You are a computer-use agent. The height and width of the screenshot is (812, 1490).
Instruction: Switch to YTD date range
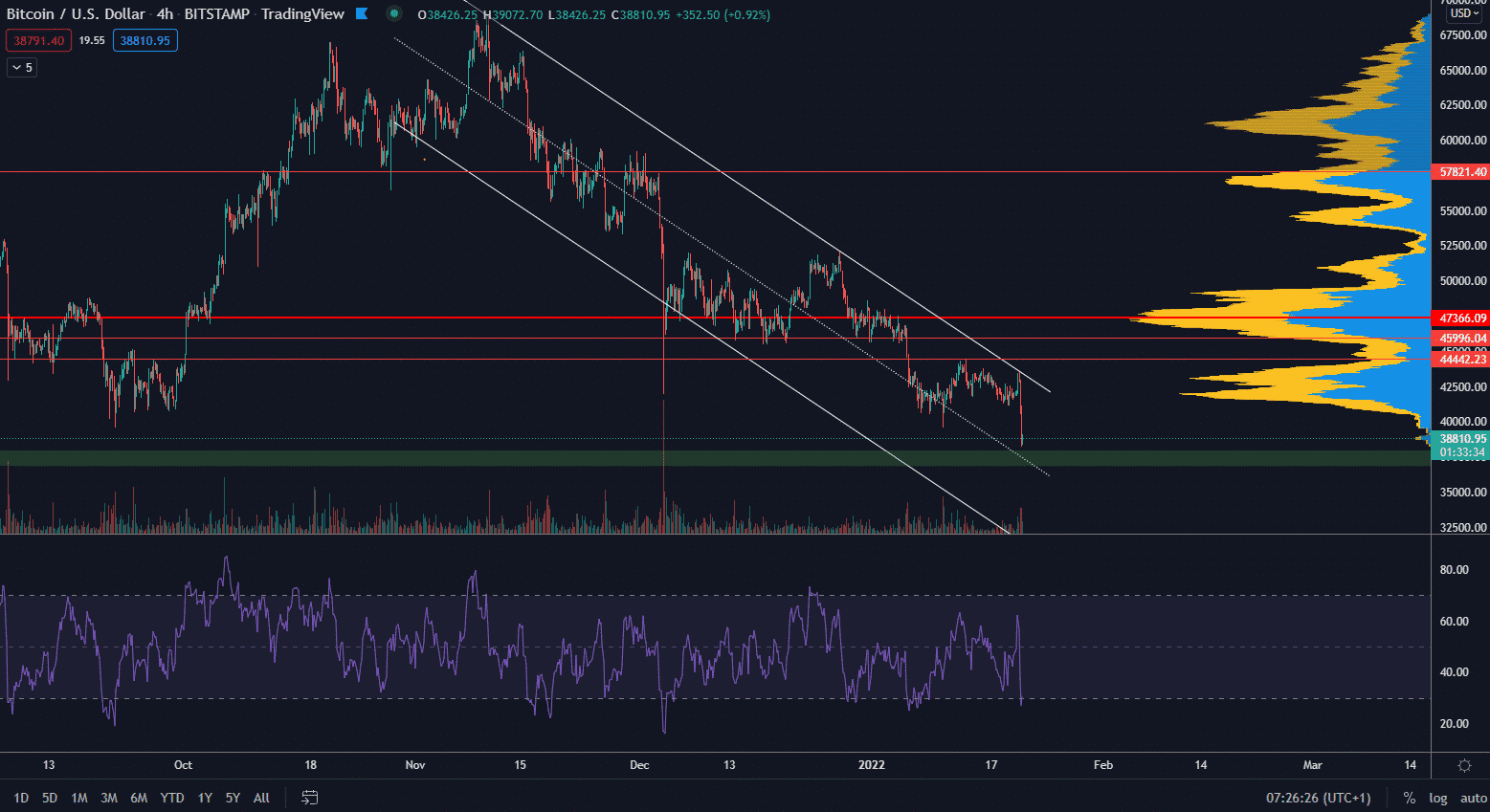[x=172, y=798]
